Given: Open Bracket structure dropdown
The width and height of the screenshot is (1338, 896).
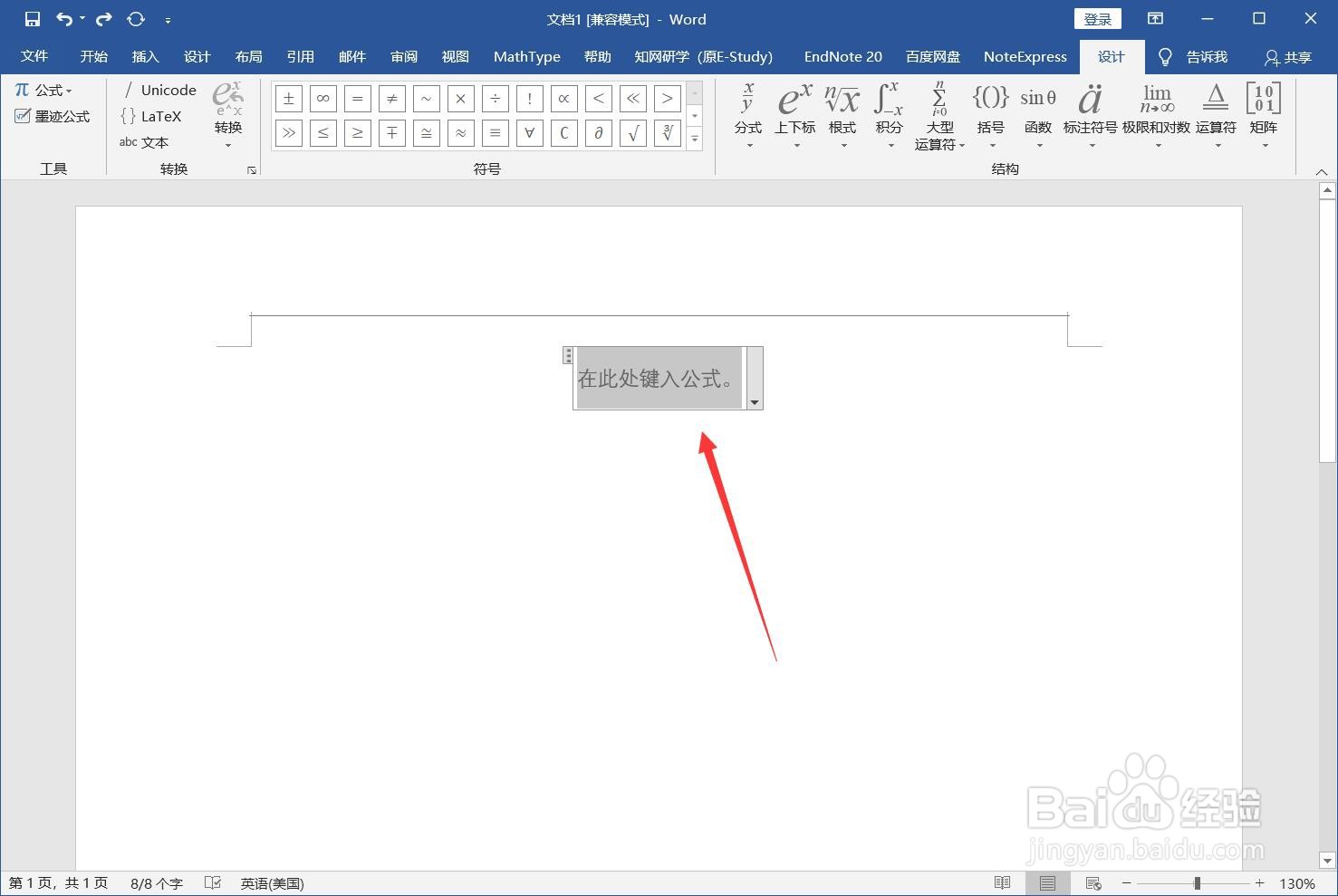Looking at the screenshot, I should click(x=991, y=116).
